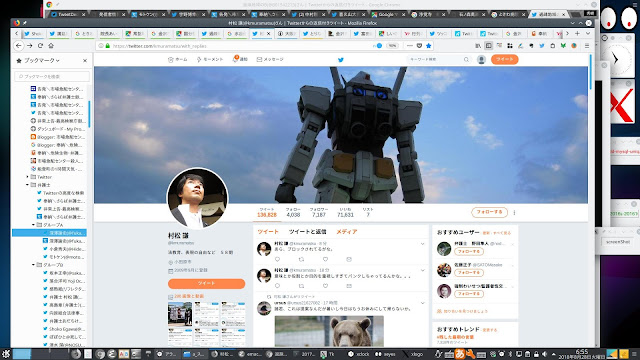Expand the Twitter bookmarks folder
This screenshot has height=360, width=640.
pyautogui.click(x=27, y=177)
